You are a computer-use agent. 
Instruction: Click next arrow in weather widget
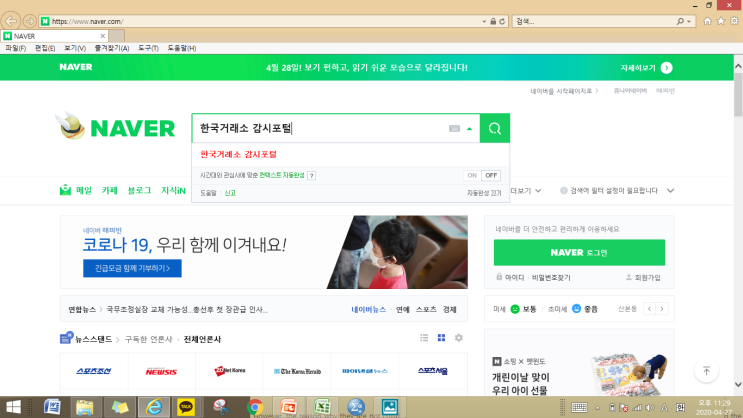point(662,309)
